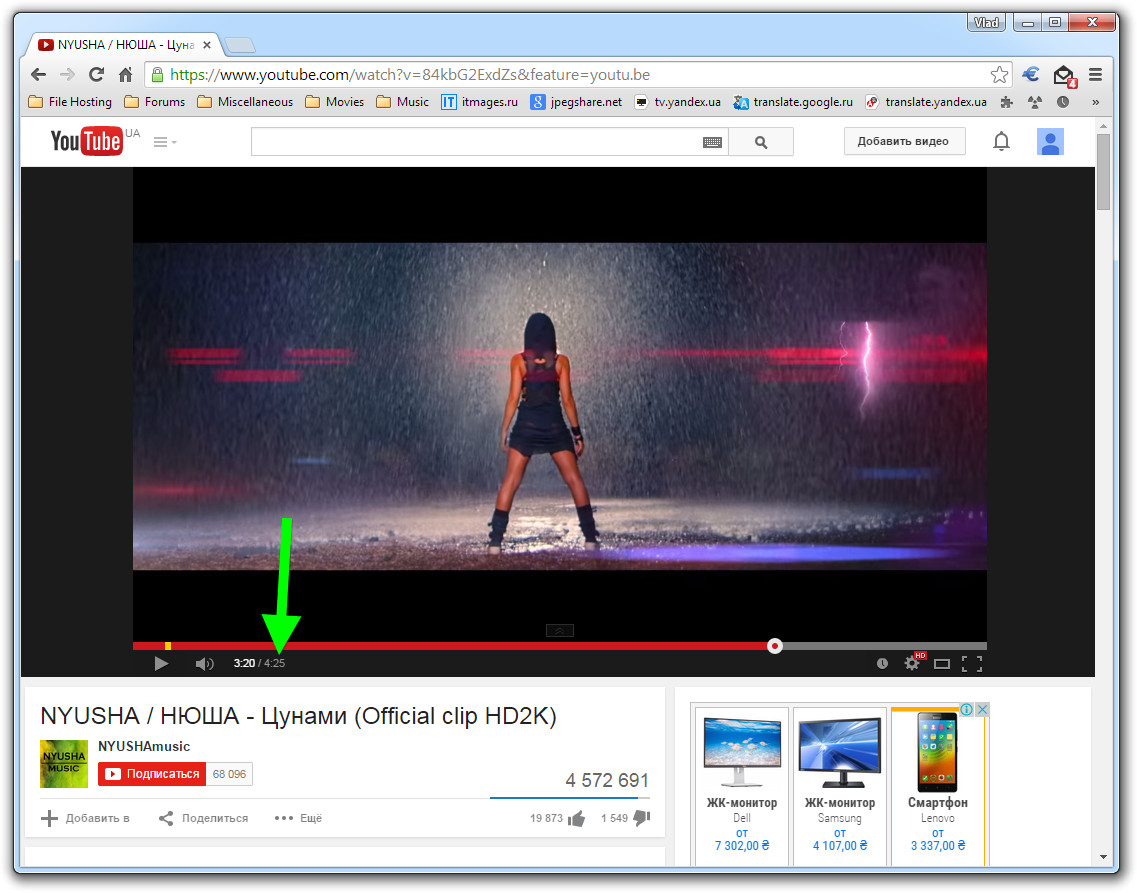
Task: Expand the player's pull-up chevron panel
Action: 559,631
